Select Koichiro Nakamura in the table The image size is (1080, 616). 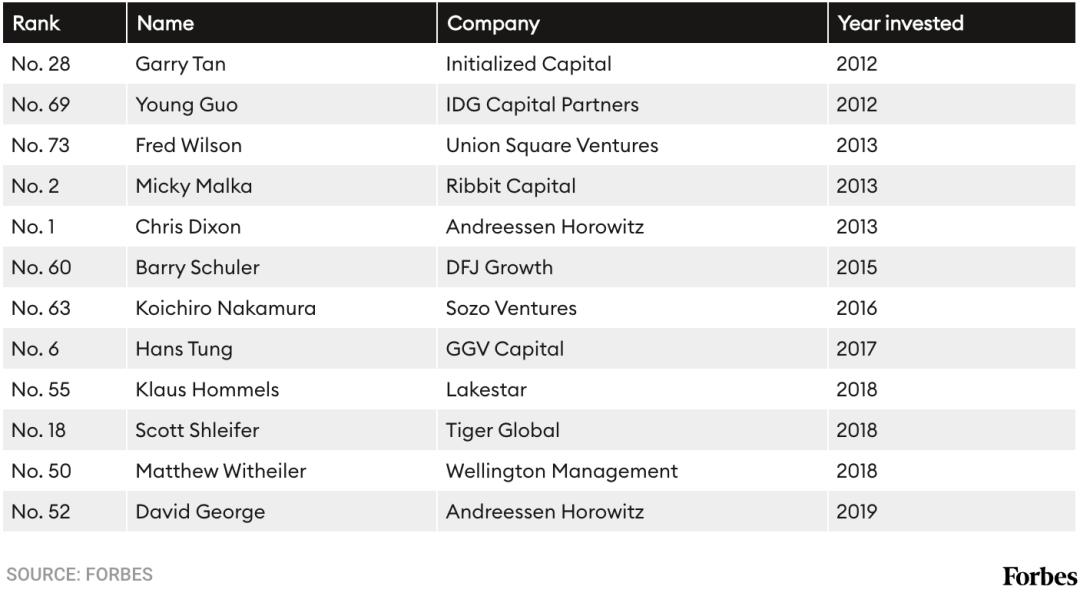225,309
